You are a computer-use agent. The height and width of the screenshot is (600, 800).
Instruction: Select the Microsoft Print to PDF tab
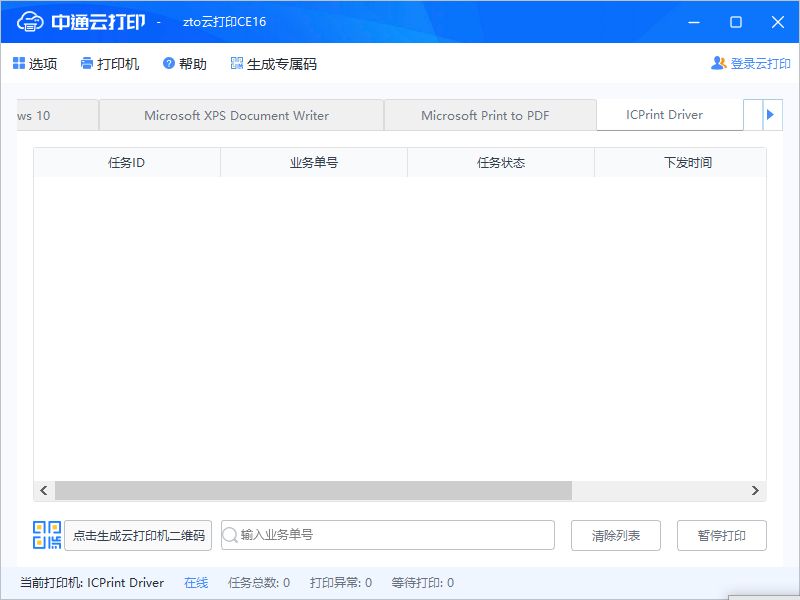[489, 115]
